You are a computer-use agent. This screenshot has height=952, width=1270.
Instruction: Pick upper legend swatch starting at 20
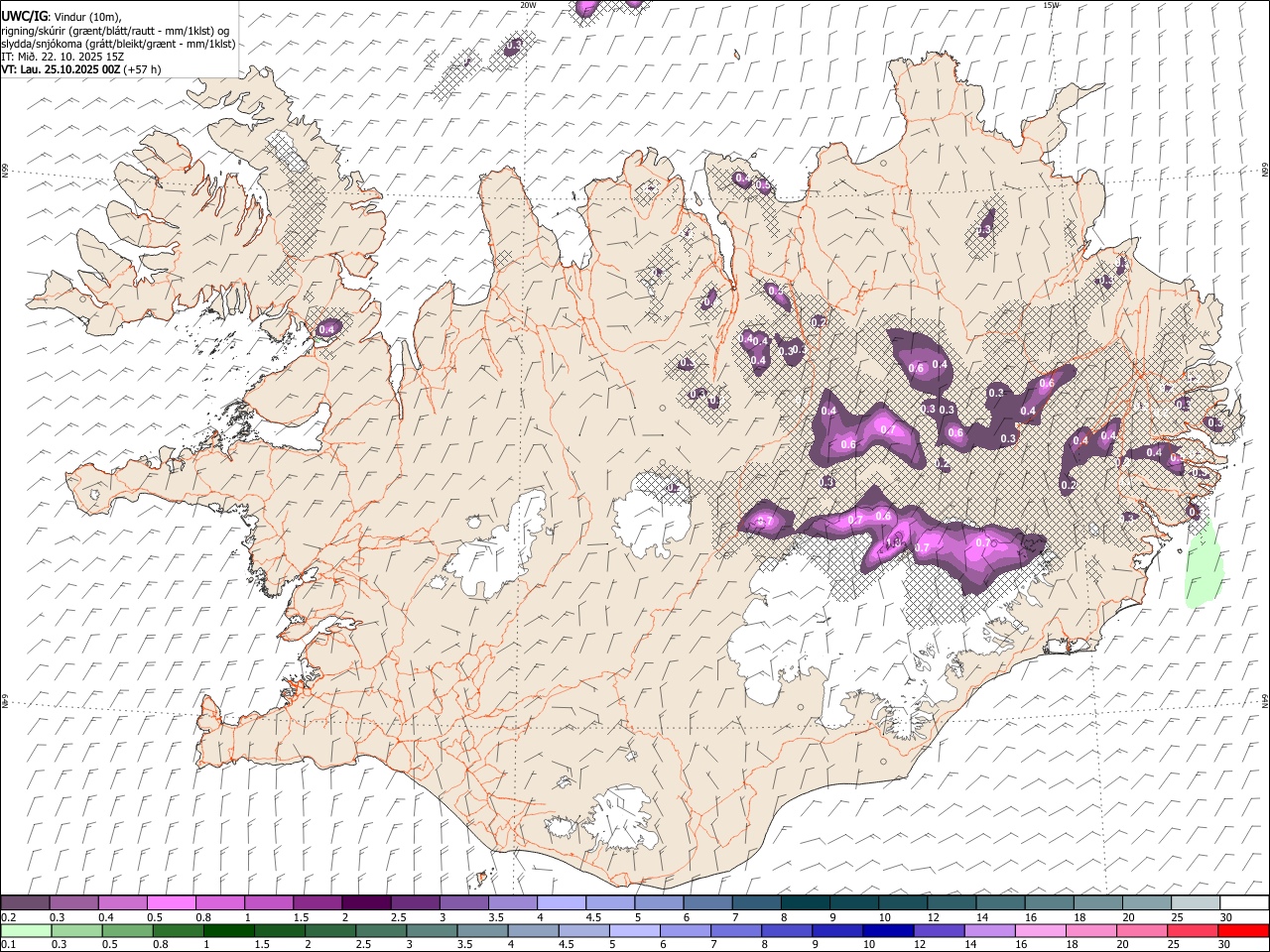click(1146, 903)
